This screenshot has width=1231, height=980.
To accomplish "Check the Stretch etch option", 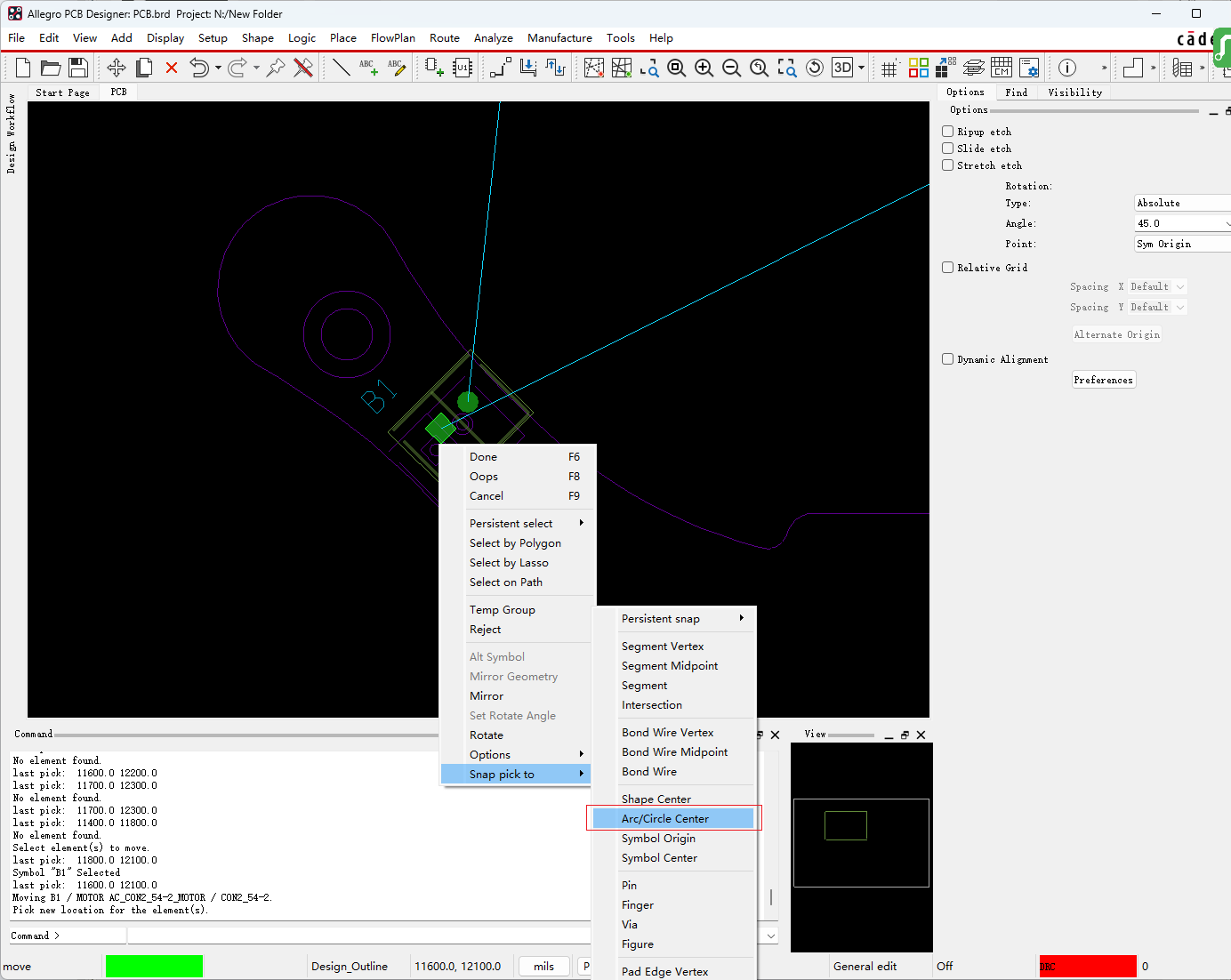I will coord(948,165).
